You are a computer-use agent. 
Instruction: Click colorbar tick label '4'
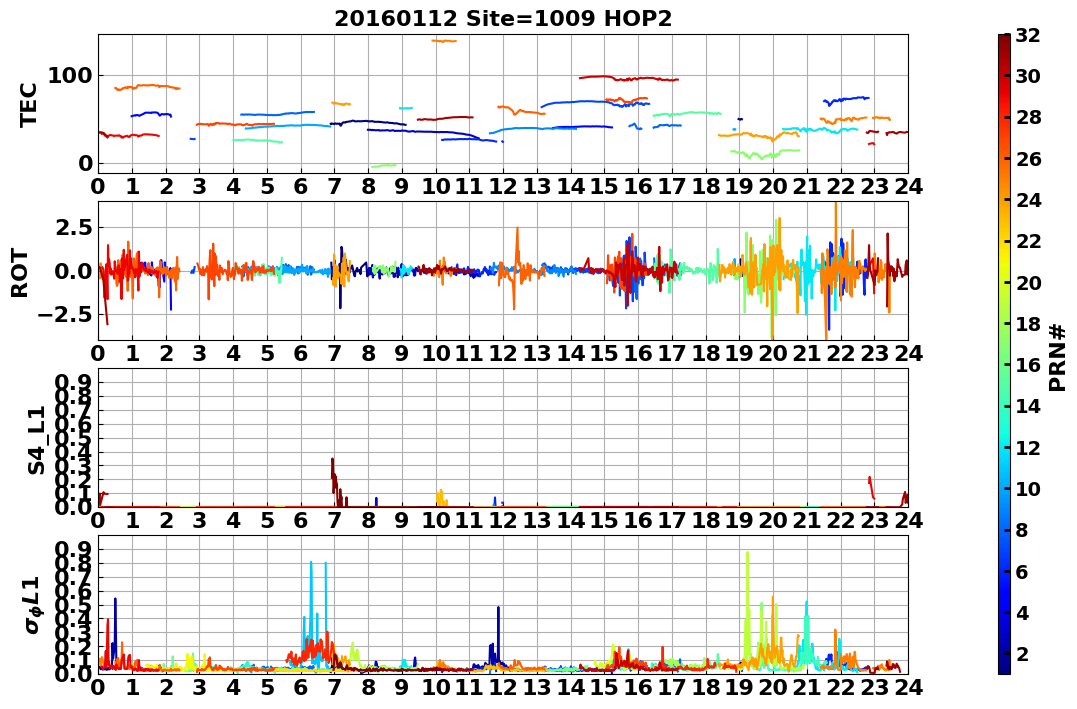[1022, 612]
